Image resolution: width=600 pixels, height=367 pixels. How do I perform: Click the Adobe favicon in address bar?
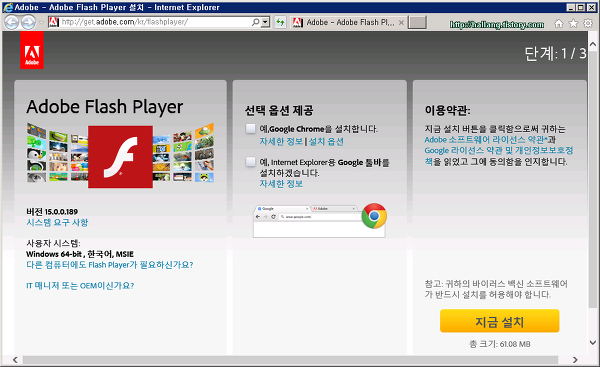54,22
